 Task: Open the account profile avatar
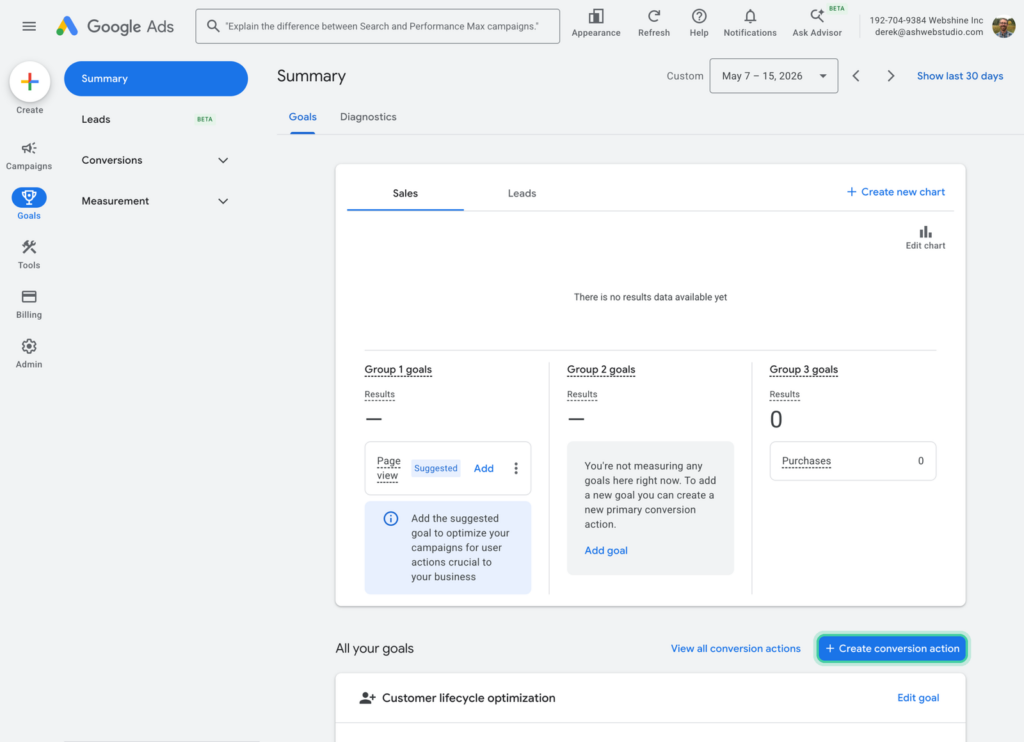pyautogui.click(x=1003, y=26)
